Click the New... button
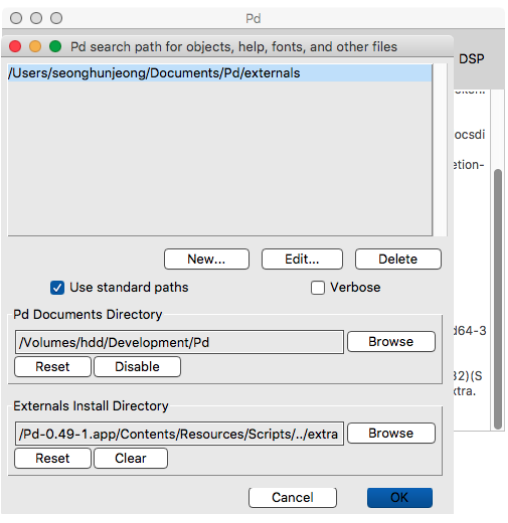The image size is (508, 523). click(206, 259)
